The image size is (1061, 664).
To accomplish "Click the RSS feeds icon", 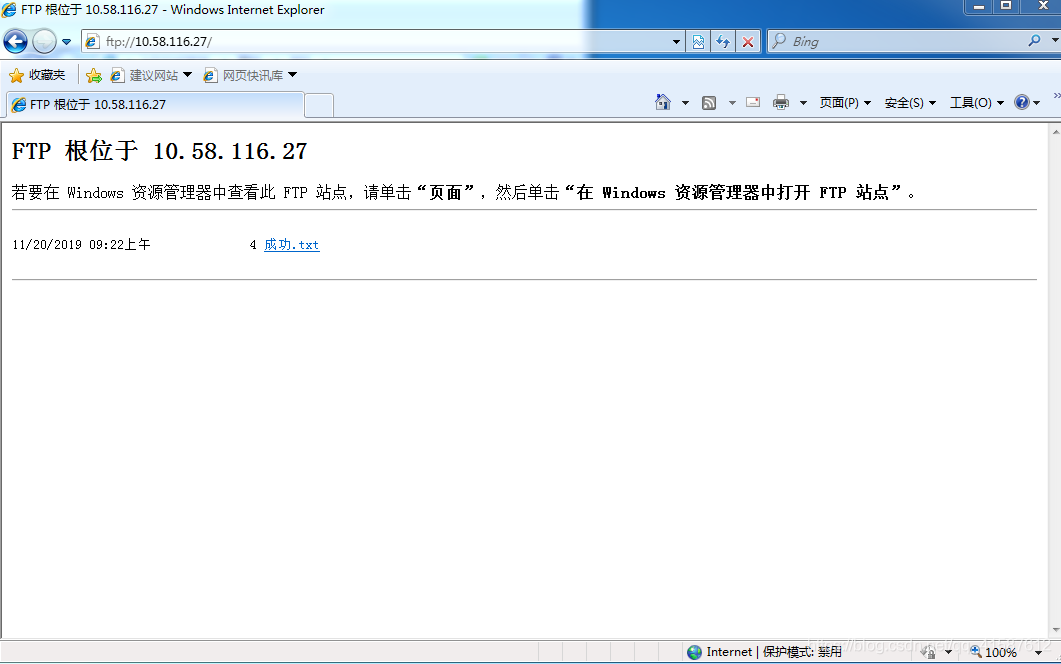I will tap(708, 103).
